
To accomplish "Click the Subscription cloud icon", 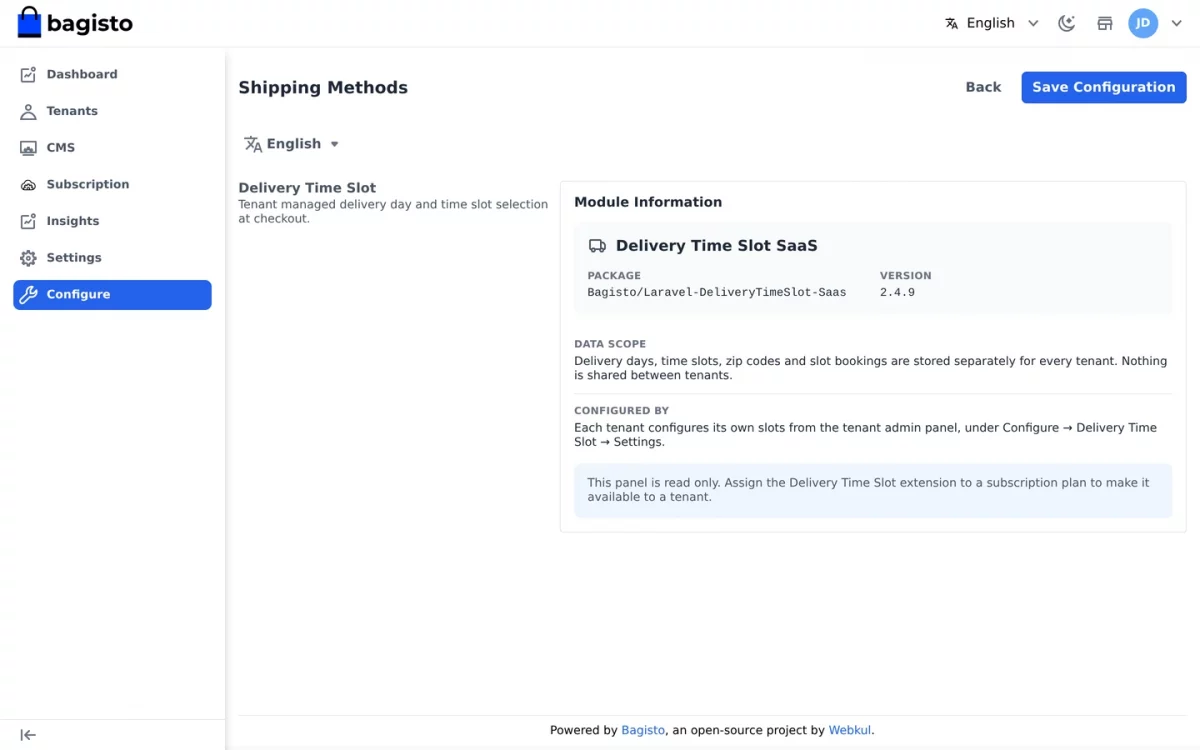I will 28,185.
